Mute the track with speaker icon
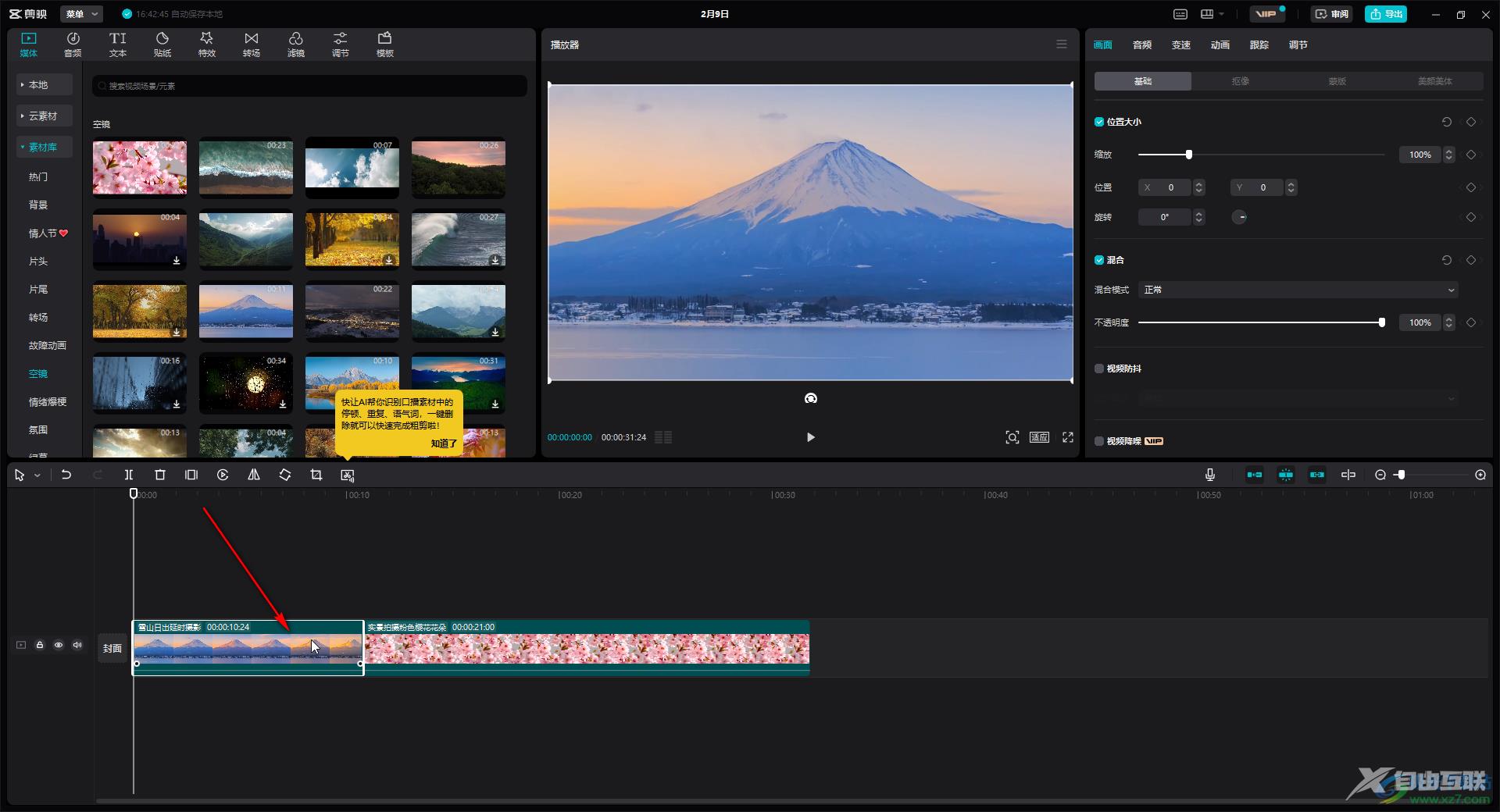1500x812 pixels. 77,645
